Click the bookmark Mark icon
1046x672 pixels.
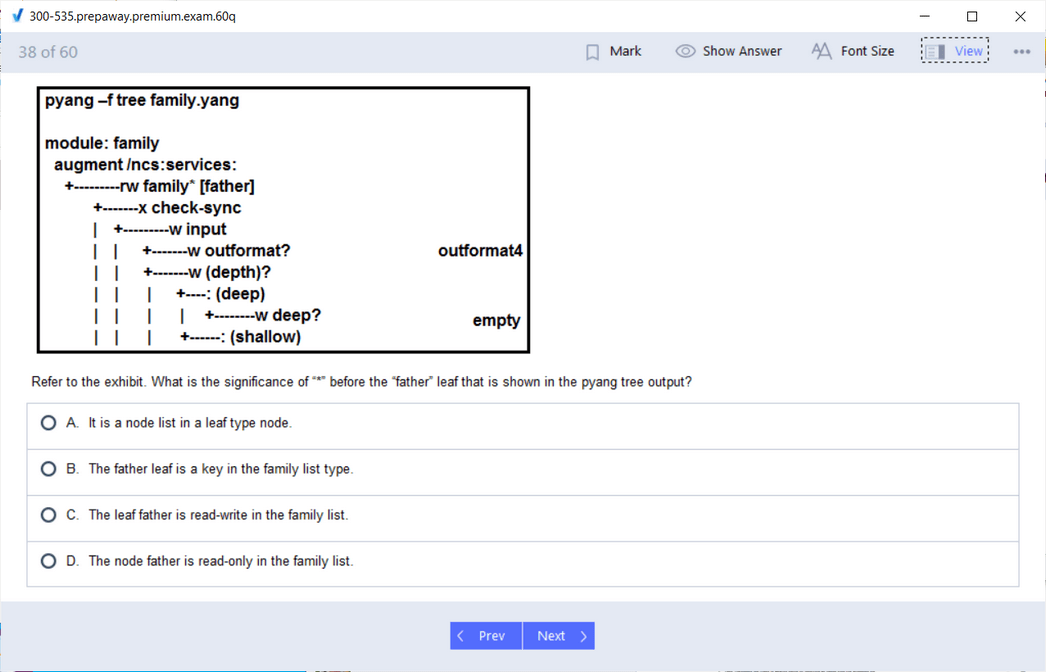[x=593, y=52]
